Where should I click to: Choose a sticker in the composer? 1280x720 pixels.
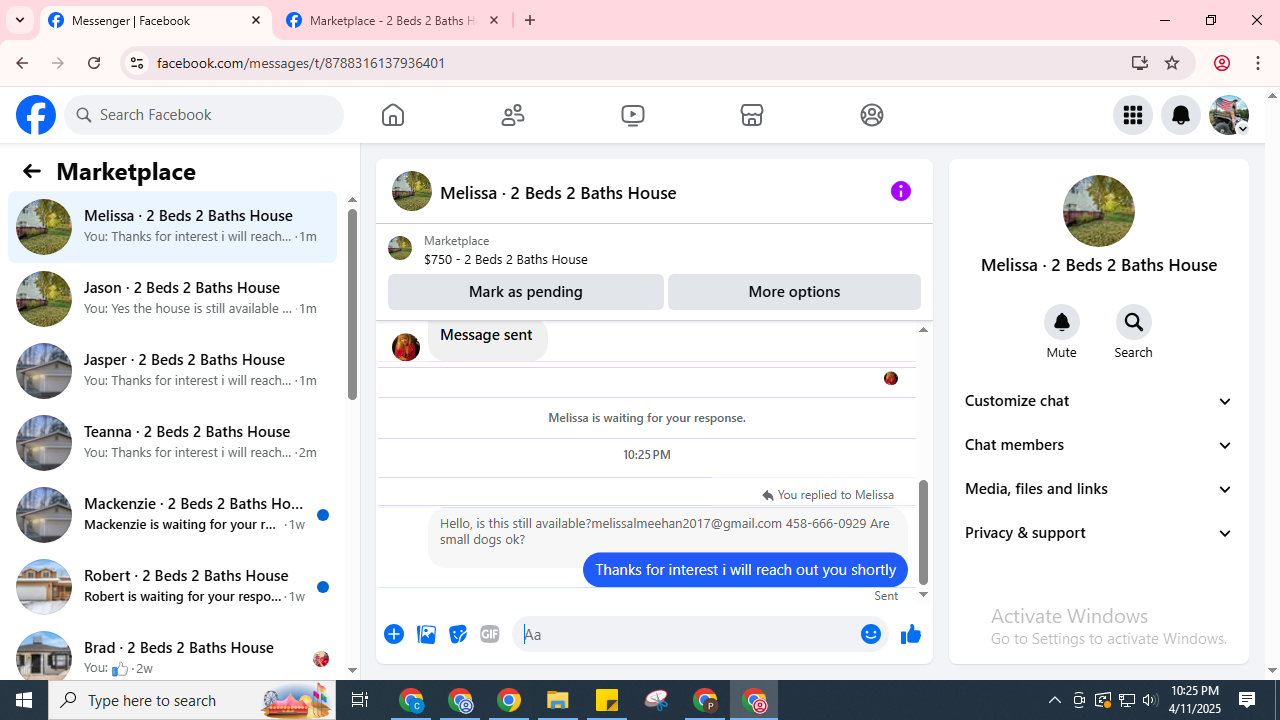click(x=458, y=634)
